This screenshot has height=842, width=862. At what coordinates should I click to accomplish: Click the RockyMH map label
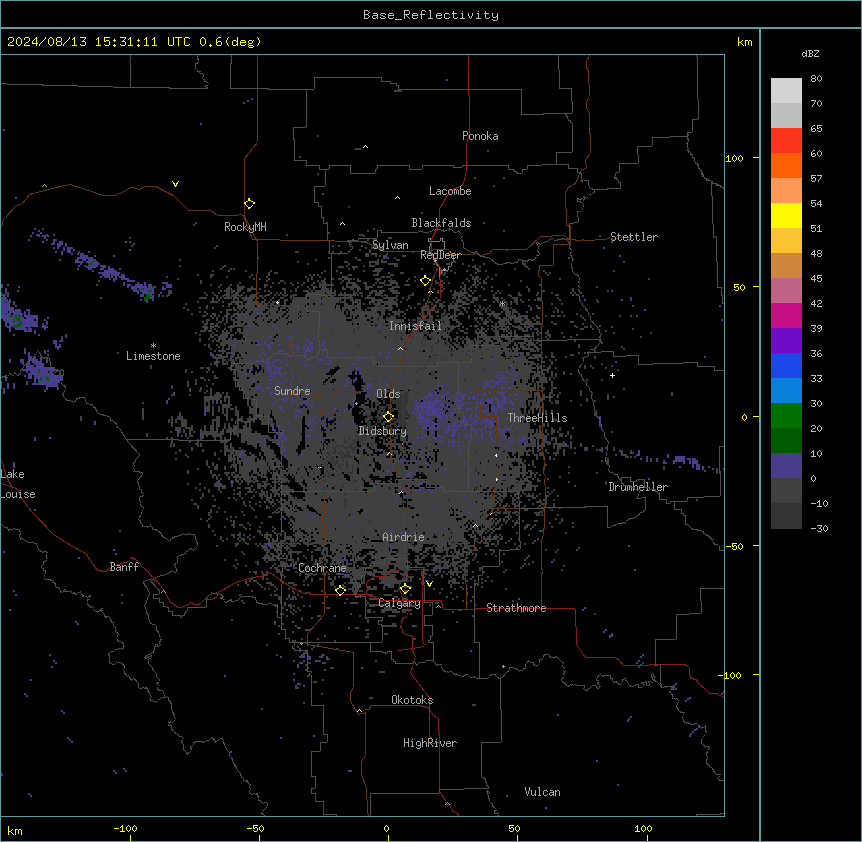tap(245, 227)
